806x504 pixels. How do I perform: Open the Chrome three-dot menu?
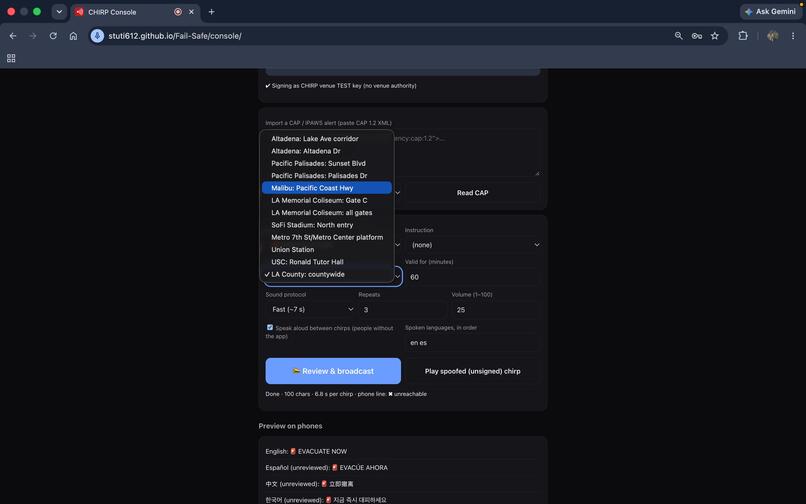coord(793,35)
